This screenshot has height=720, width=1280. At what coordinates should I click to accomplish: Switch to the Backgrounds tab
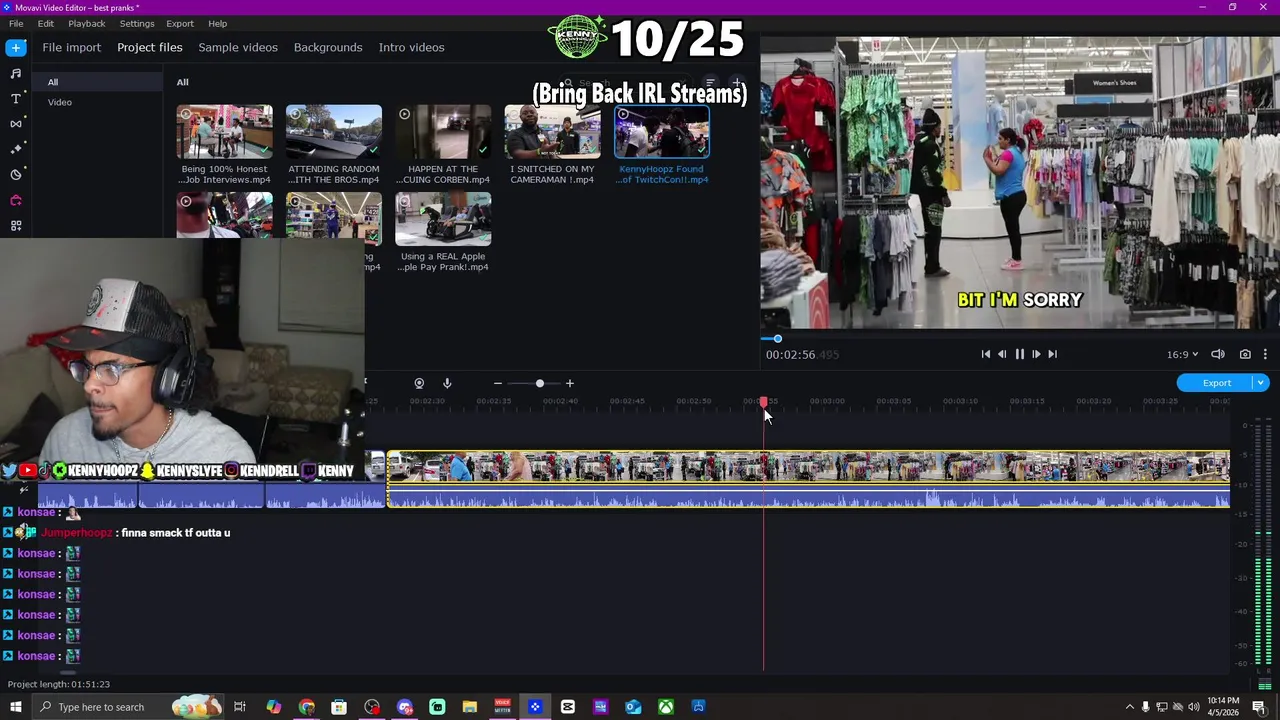[x=328, y=47]
